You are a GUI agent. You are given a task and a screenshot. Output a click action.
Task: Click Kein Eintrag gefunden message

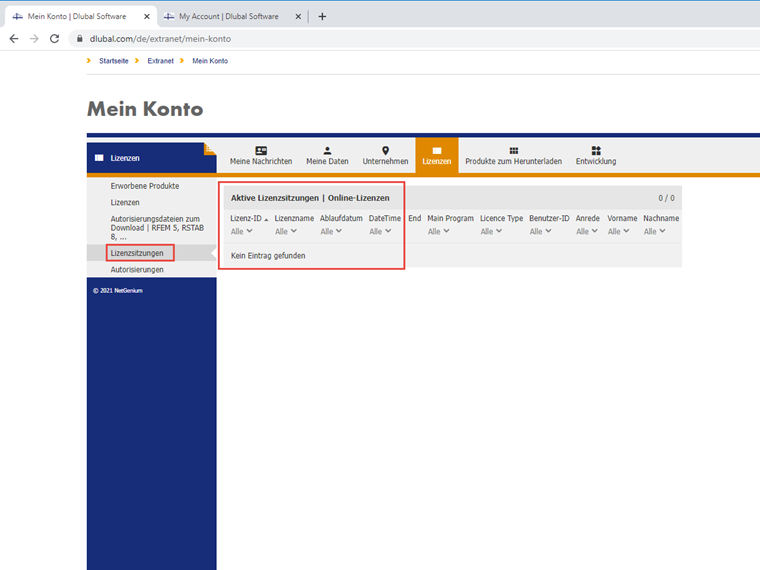[x=268, y=255]
